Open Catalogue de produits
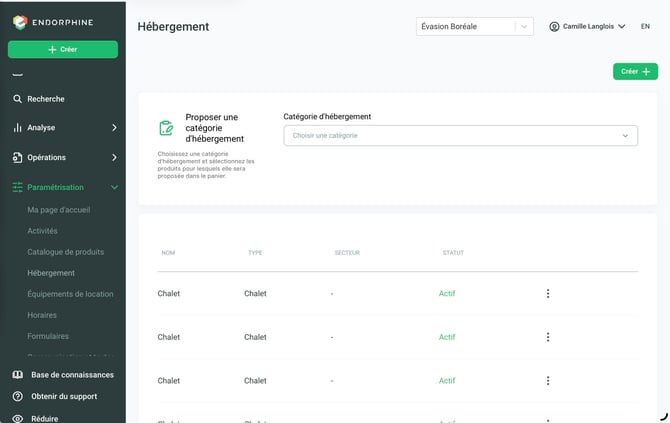Viewport: 670px width, 423px height. click(65, 252)
